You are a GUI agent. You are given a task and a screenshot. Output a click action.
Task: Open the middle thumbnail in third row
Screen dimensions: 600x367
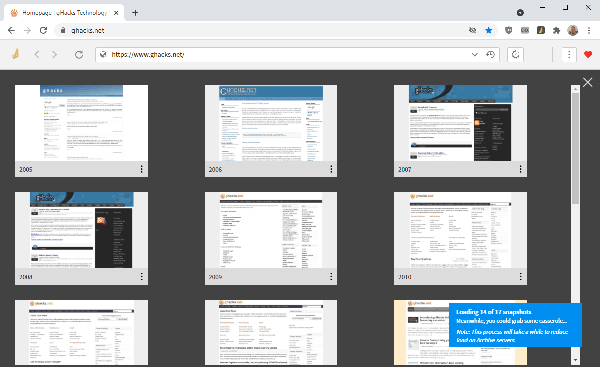(271, 333)
